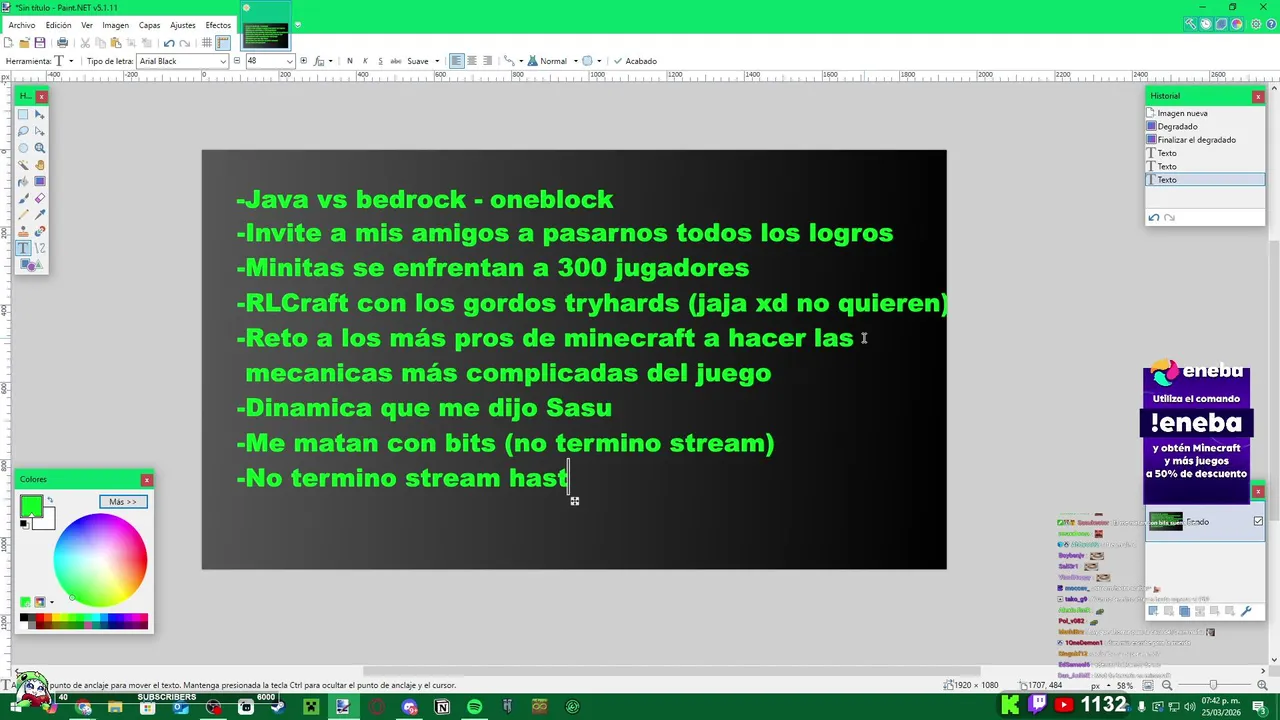Click the primary green color swatch

[x=31, y=506]
